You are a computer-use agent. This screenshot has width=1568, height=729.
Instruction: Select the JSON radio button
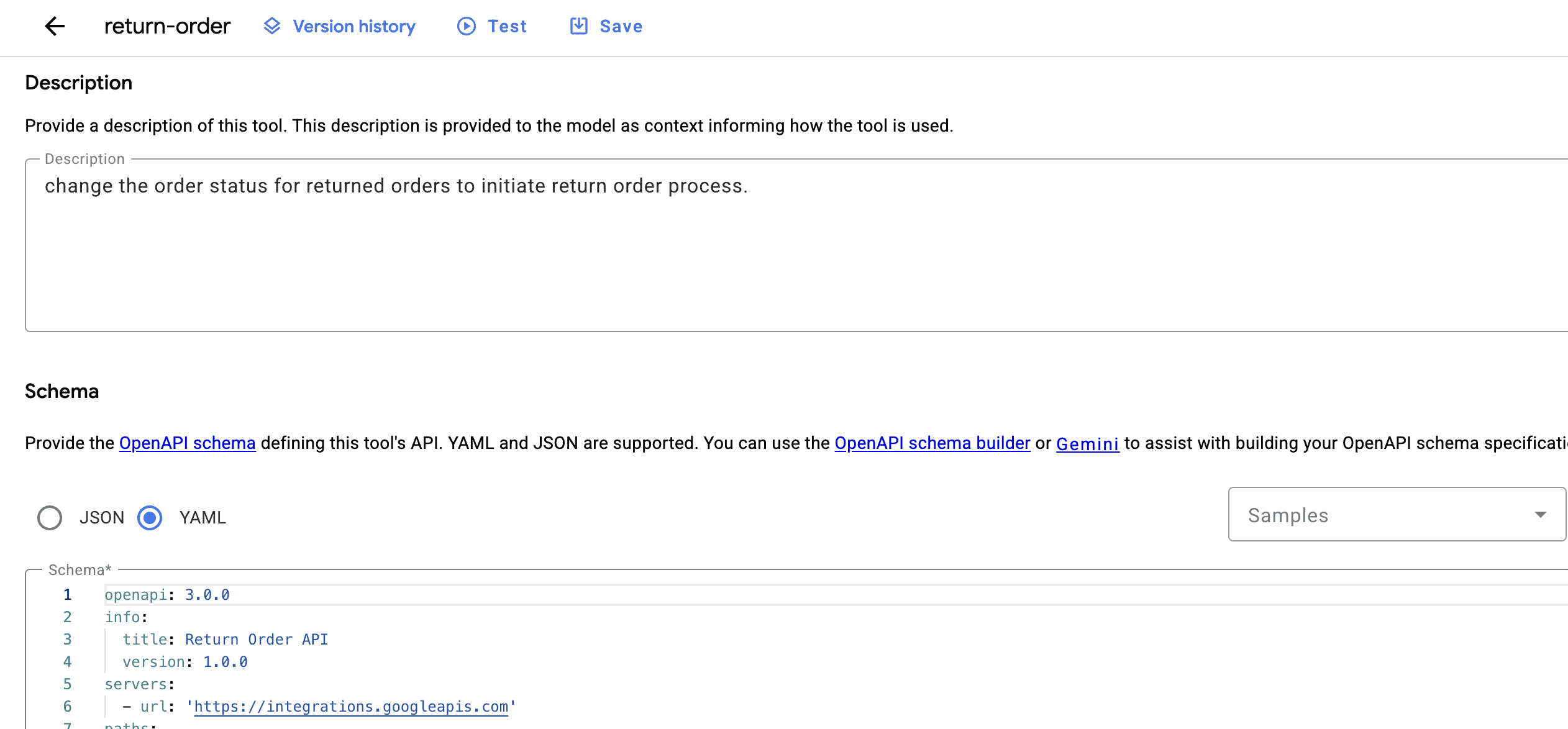click(x=50, y=517)
